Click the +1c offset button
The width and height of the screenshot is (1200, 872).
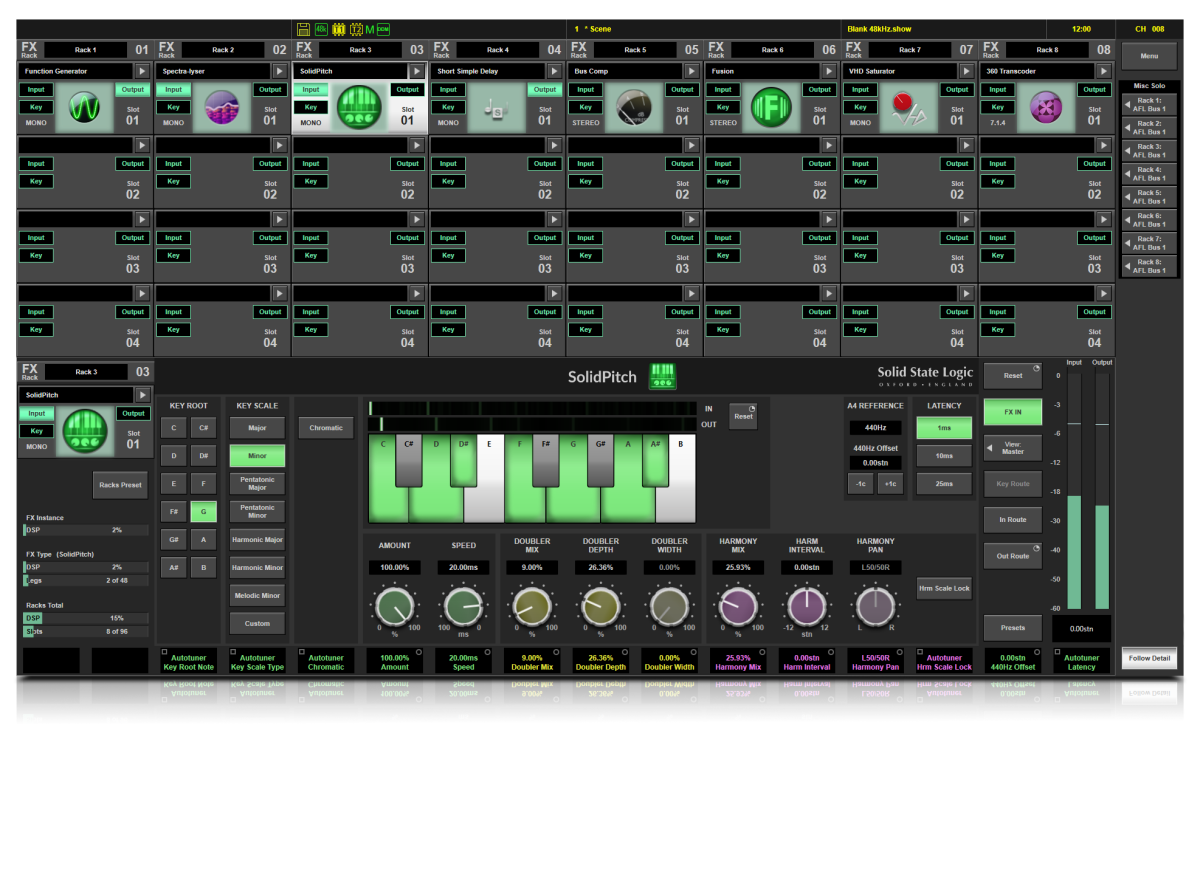coord(890,483)
